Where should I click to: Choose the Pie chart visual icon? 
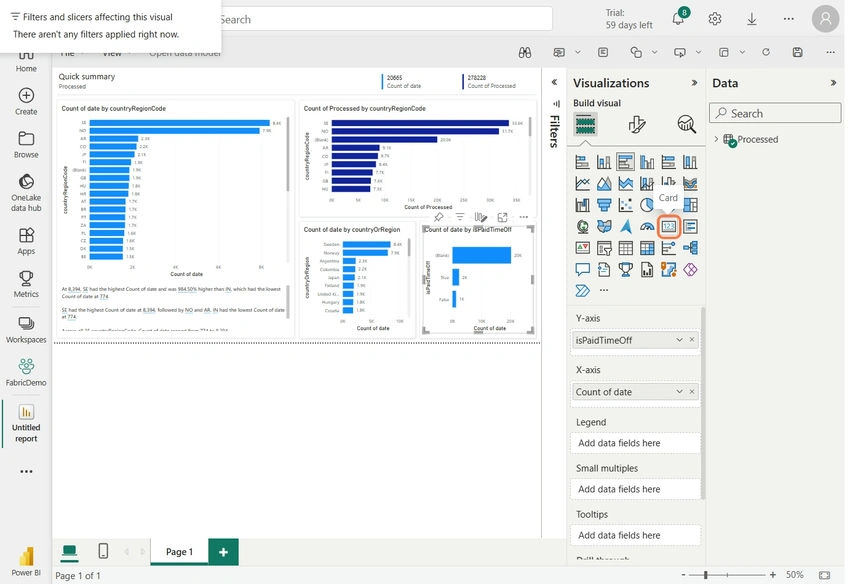tap(647, 205)
